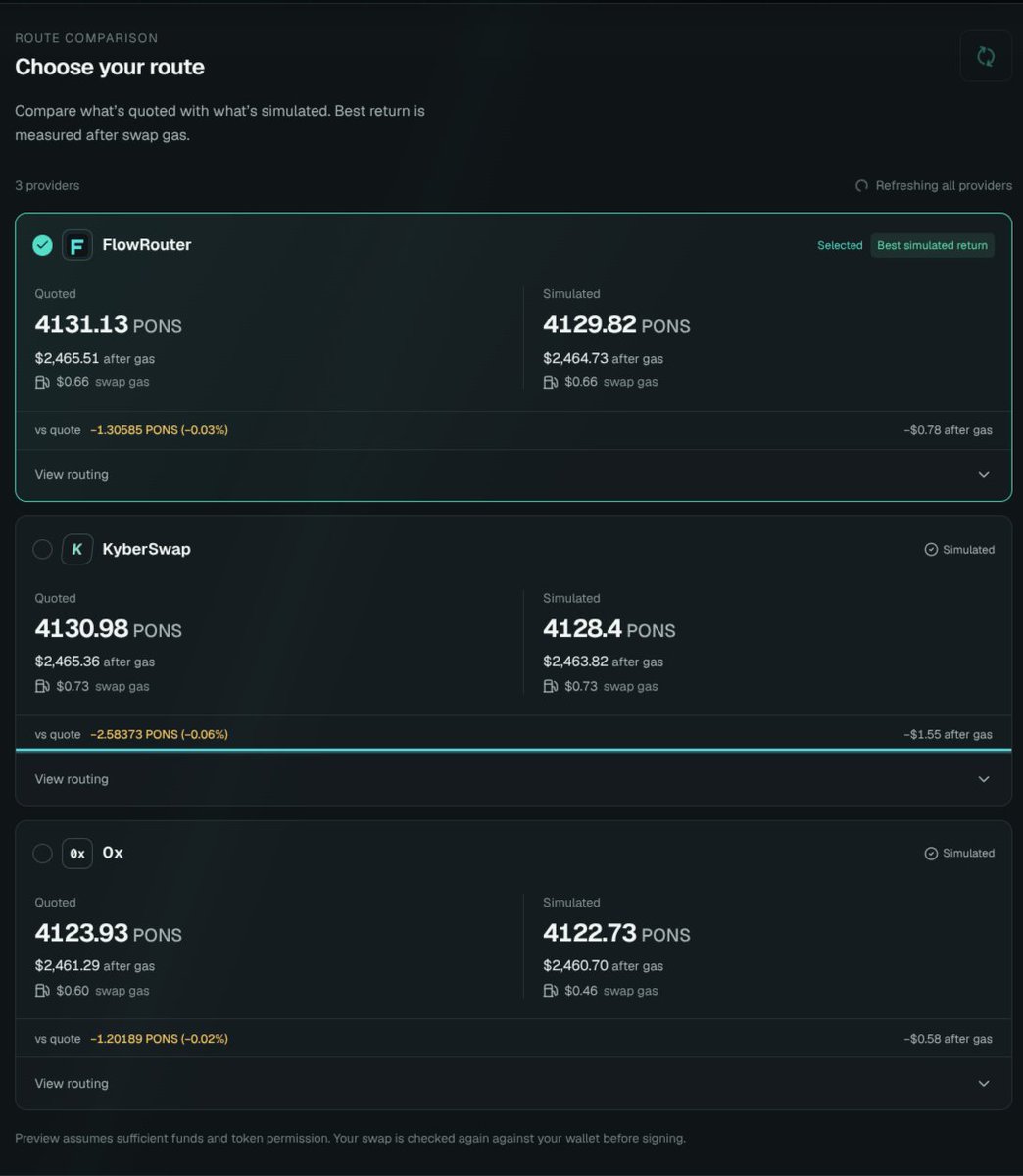
Task: Click the −$0.78 after gas value
Action: point(948,430)
